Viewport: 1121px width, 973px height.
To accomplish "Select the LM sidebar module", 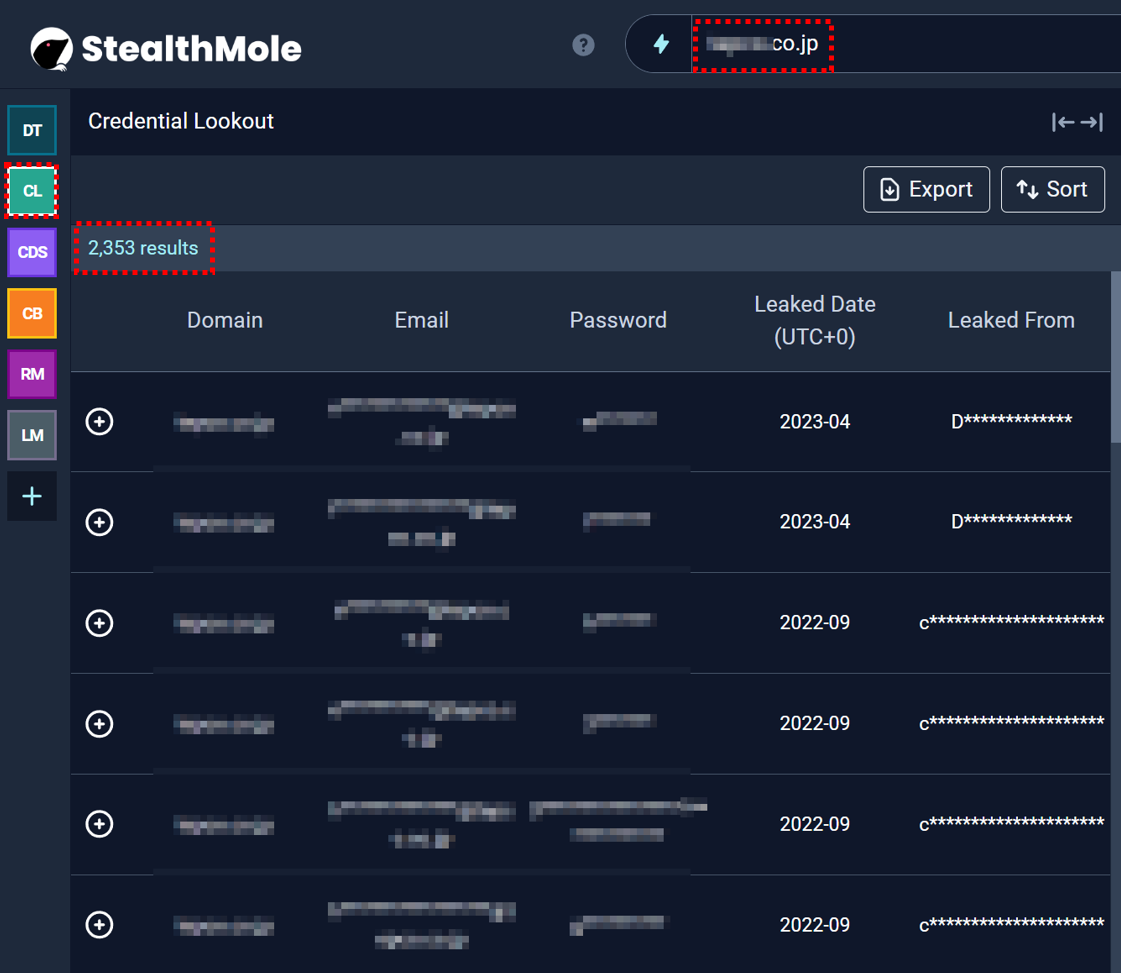I will click(32, 435).
